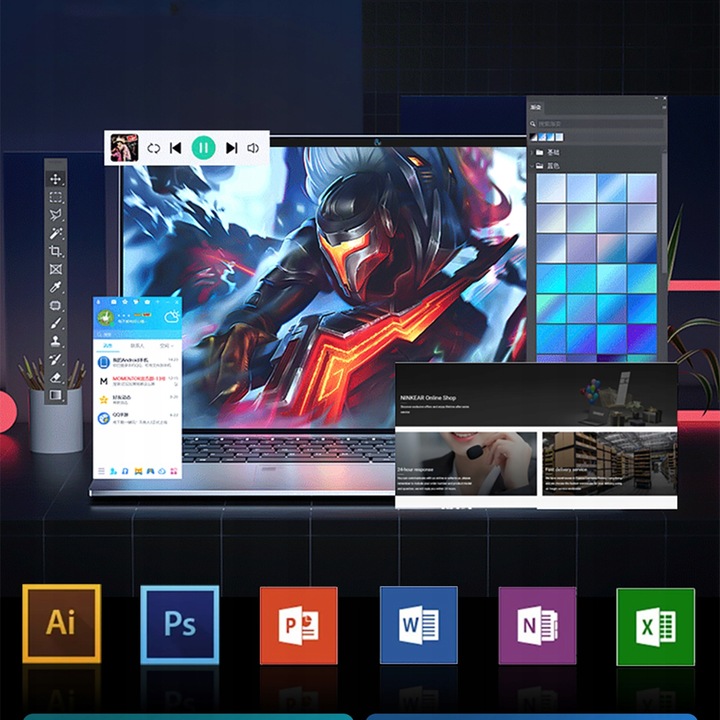Select the Rectangular Marquee tool
Image resolution: width=720 pixels, height=720 pixels.
pos(56,197)
